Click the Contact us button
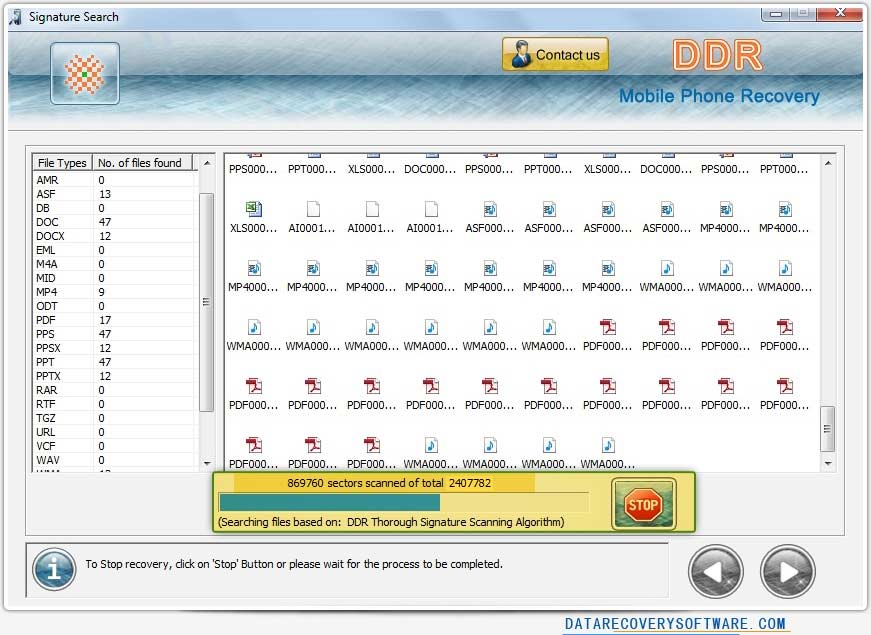The width and height of the screenshot is (871, 635). click(555, 54)
